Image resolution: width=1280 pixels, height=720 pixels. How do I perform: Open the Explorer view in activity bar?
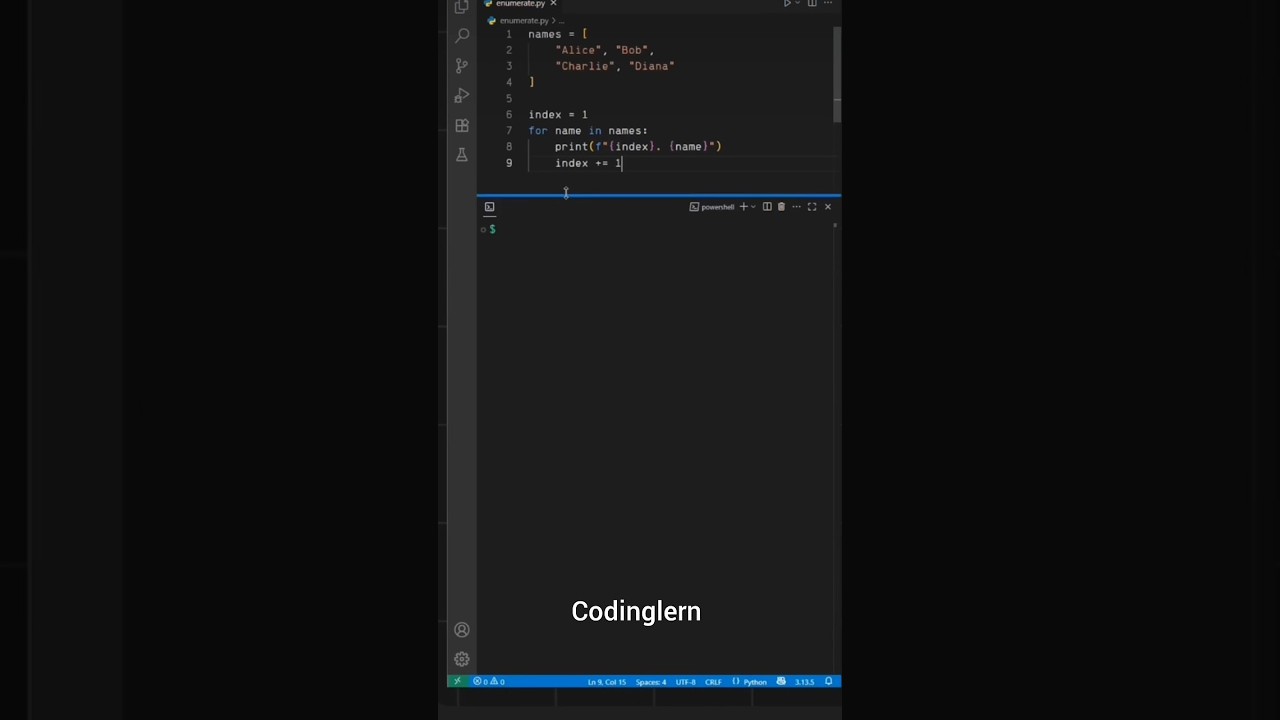tap(461, 7)
